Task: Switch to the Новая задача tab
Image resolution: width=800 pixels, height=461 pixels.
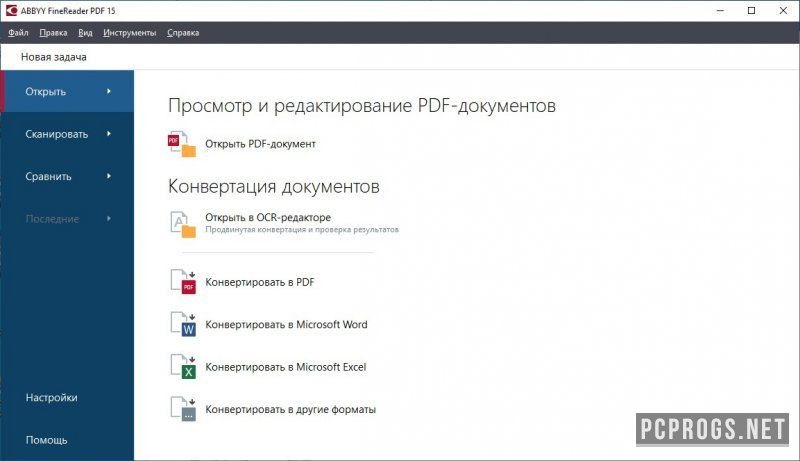Action: click(x=54, y=57)
